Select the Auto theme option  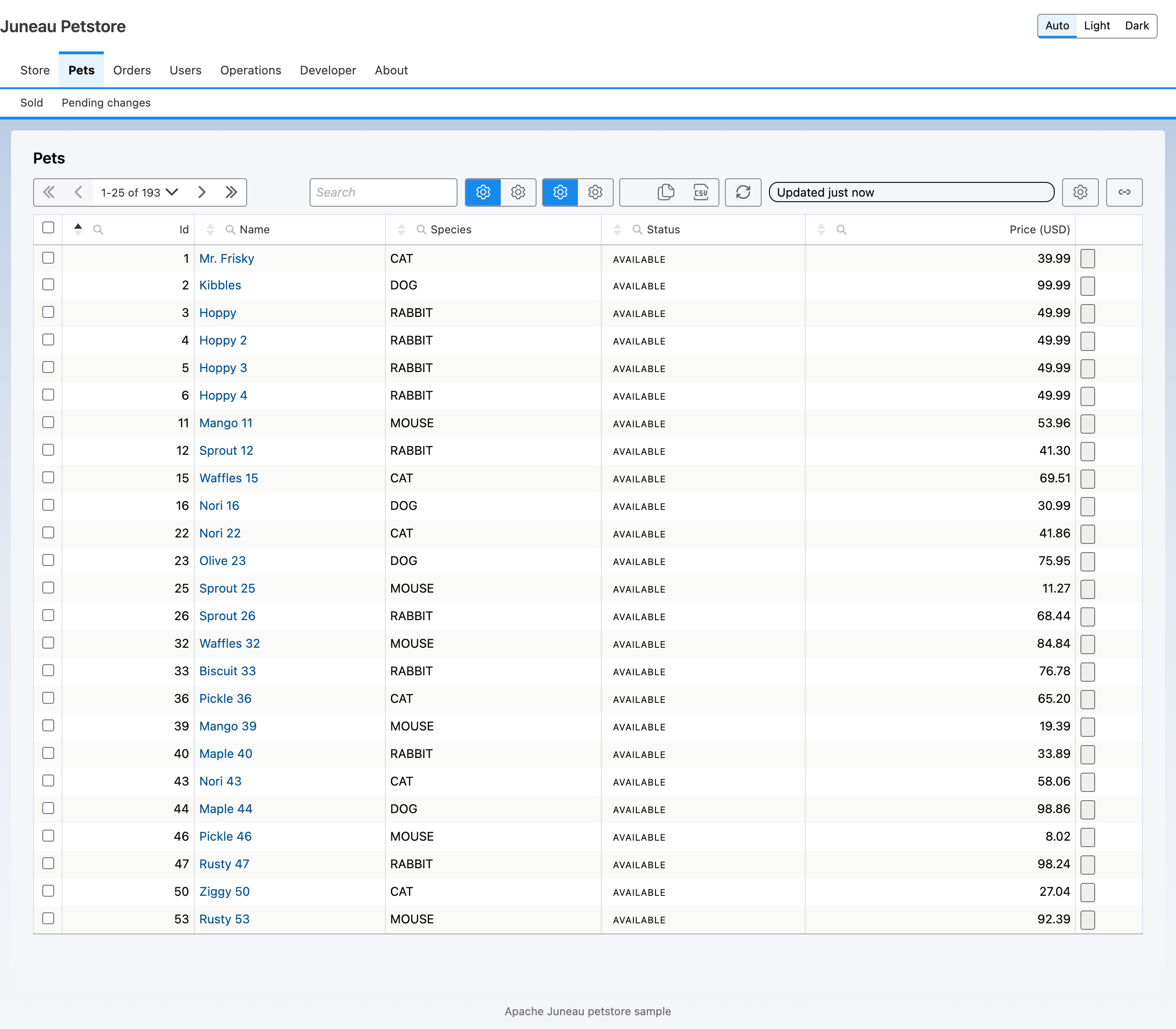[x=1057, y=26]
